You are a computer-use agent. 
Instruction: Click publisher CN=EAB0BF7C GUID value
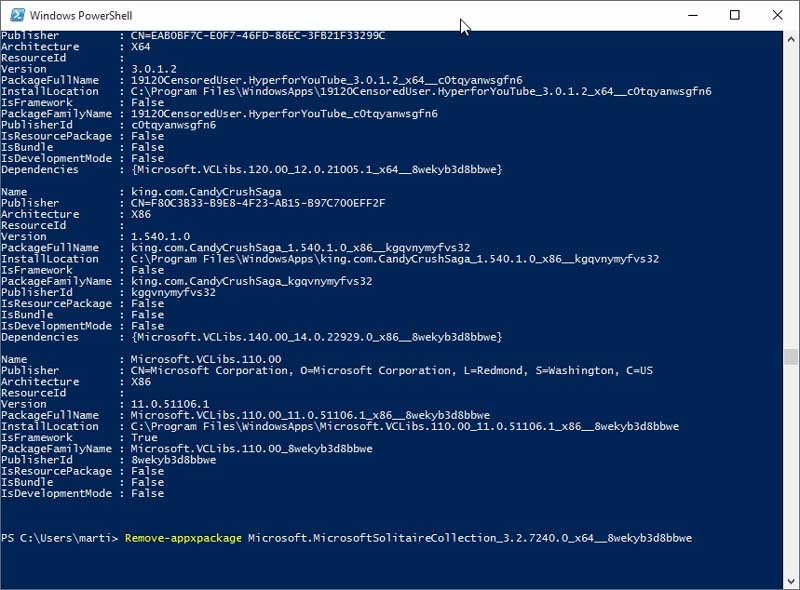(258, 36)
